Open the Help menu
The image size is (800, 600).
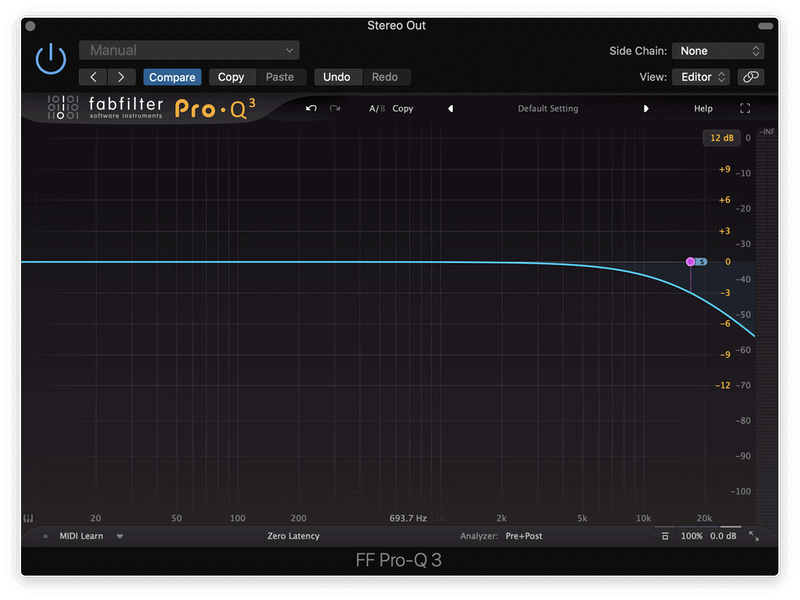[703, 109]
